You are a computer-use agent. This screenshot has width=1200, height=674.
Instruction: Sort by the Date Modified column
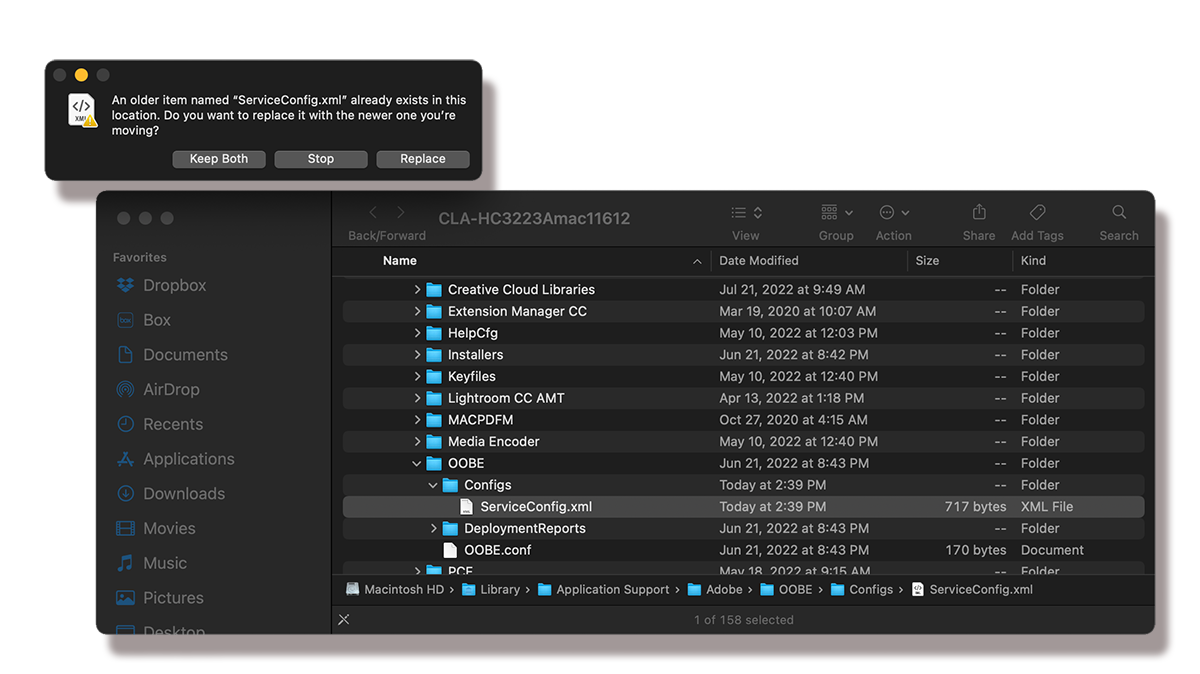point(759,261)
